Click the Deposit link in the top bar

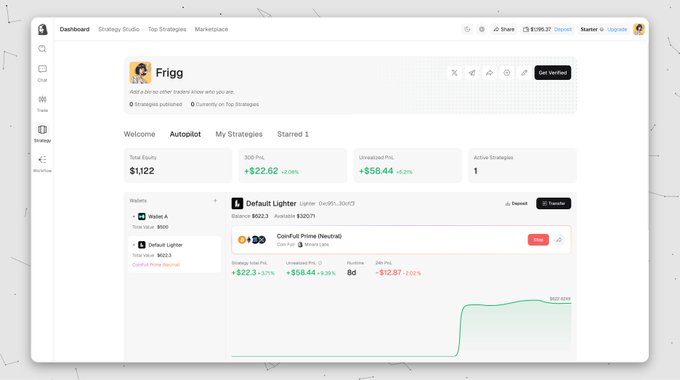pos(563,29)
